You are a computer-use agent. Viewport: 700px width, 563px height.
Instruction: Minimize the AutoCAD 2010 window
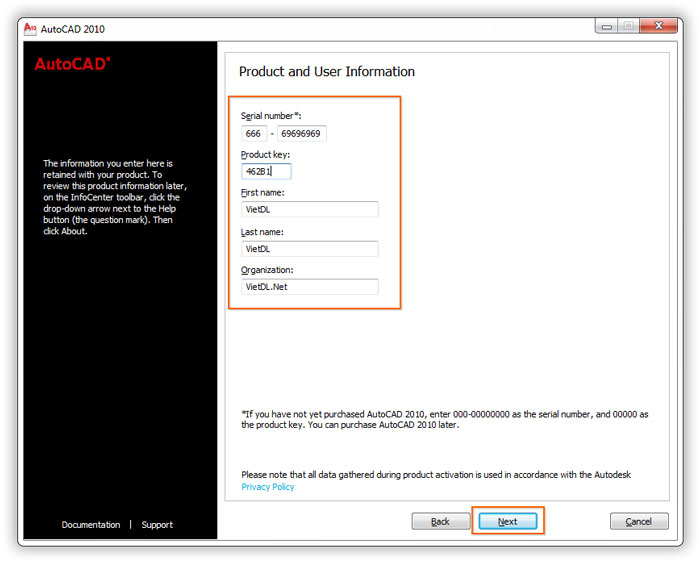coord(606,26)
